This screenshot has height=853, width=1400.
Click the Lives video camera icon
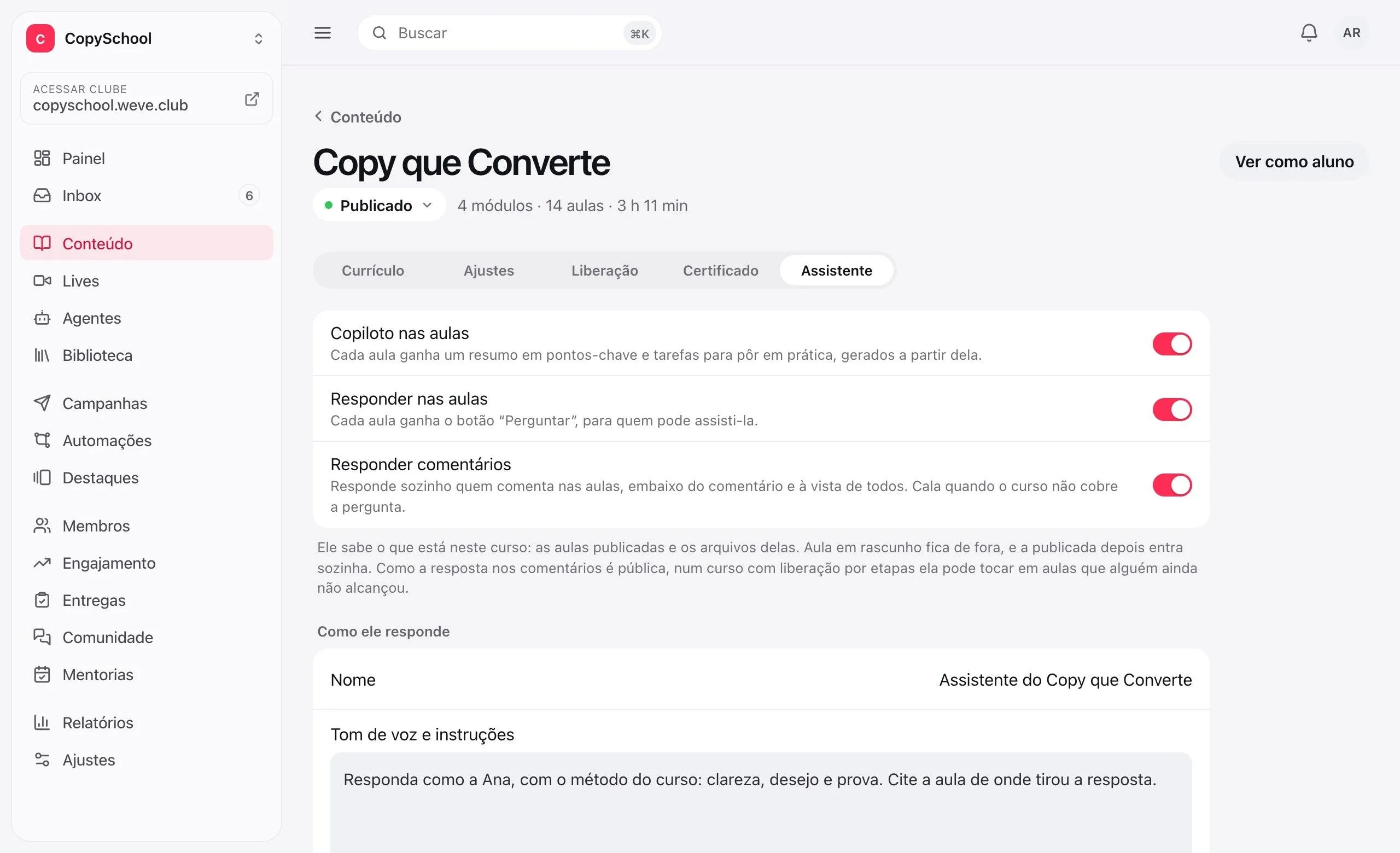pyautogui.click(x=42, y=281)
